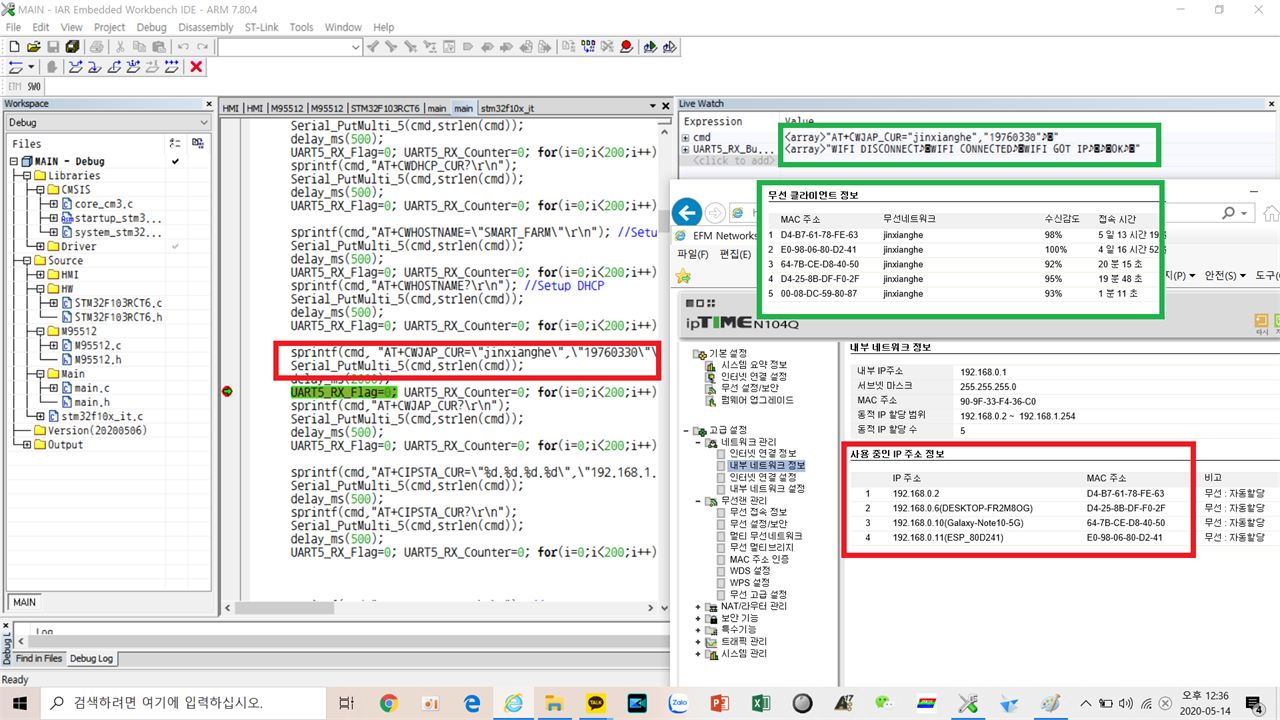Screen dimensions: 1280x720
Task: Click the Step Into debug icon
Action: (x=95, y=67)
